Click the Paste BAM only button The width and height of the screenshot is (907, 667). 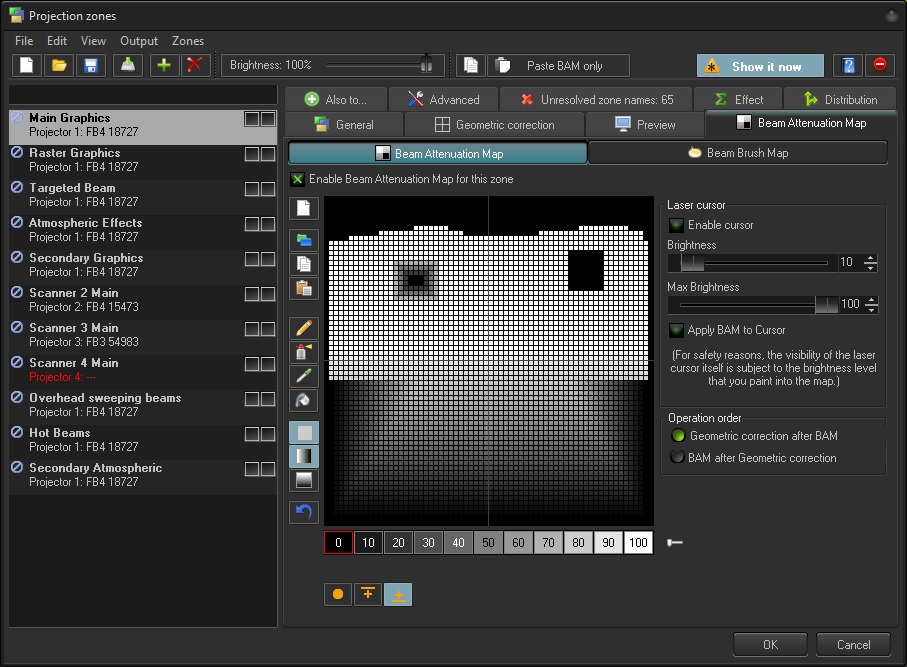click(564, 66)
